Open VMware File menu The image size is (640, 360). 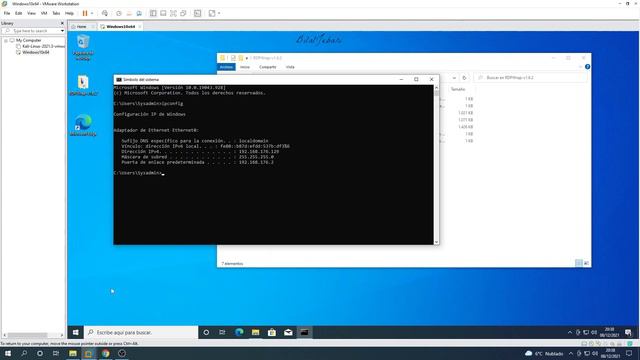7,13
